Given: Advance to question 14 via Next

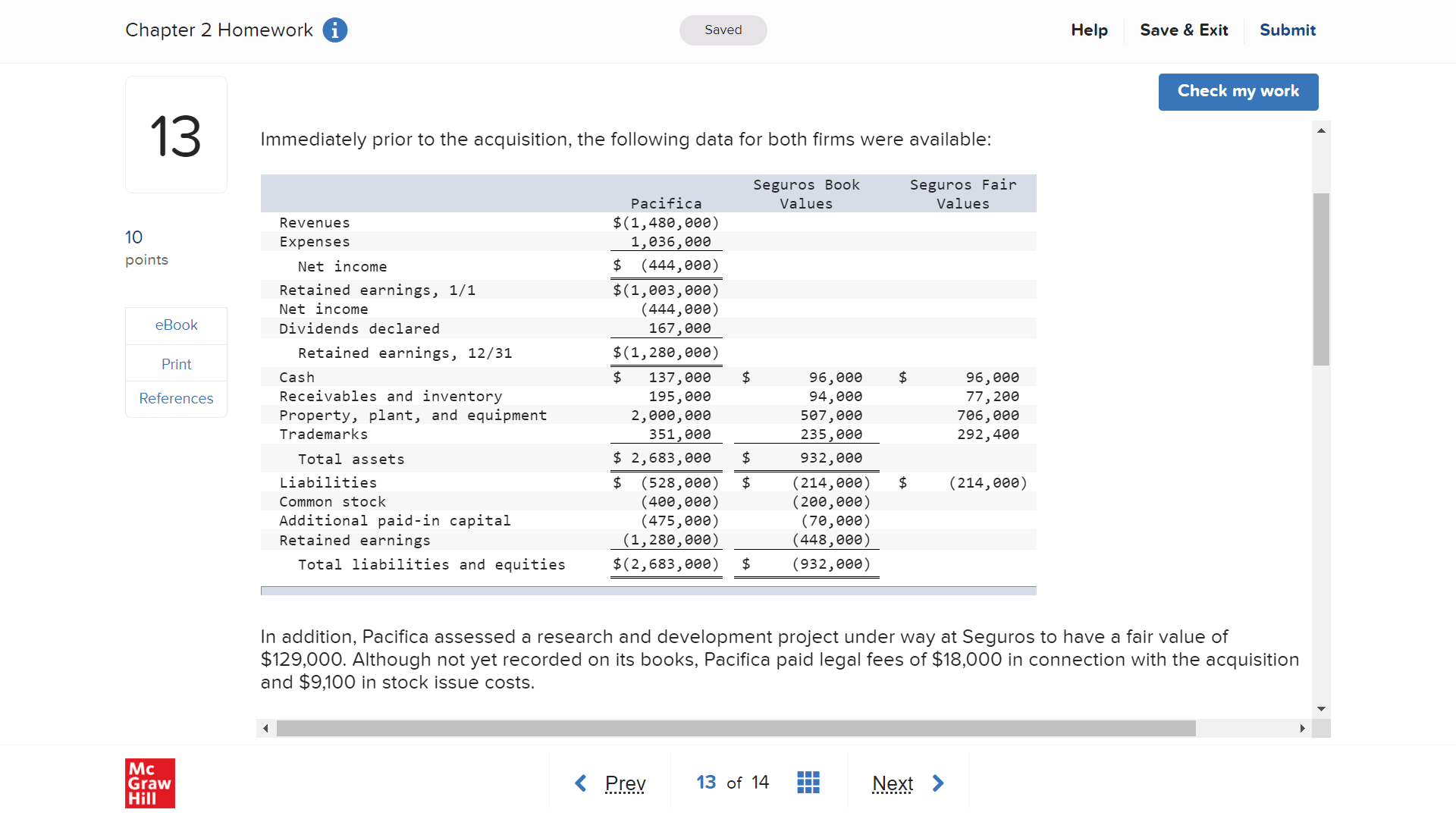Looking at the screenshot, I should [x=893, y=783].
